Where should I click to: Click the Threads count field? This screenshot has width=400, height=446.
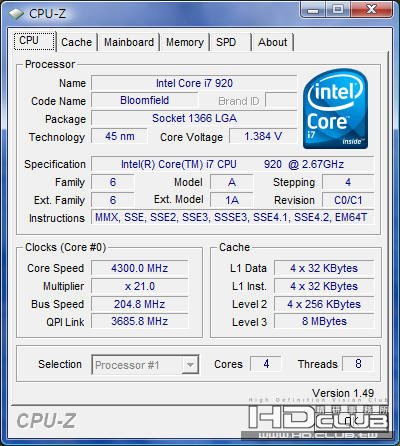click(358, 364)
